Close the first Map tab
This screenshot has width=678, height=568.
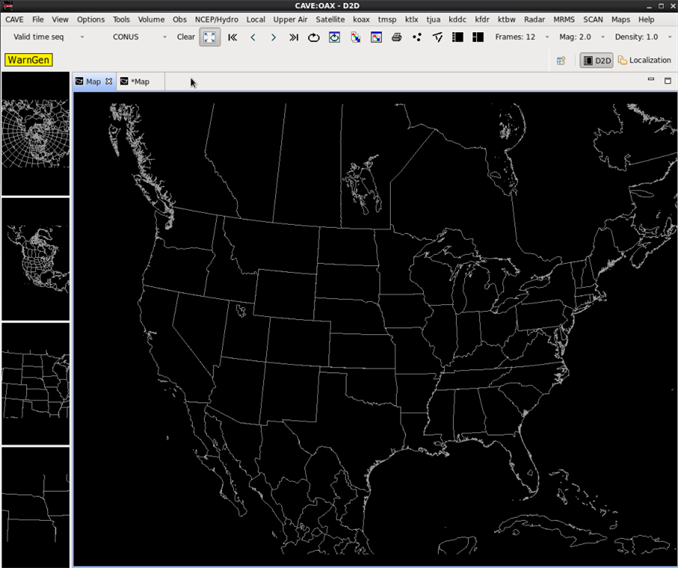109,81
